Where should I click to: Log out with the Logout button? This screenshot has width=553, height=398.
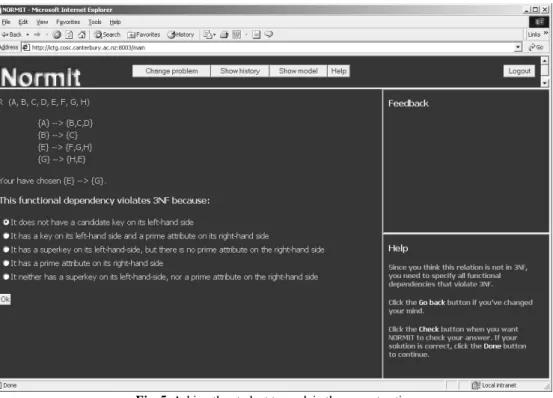pos(519,71)
